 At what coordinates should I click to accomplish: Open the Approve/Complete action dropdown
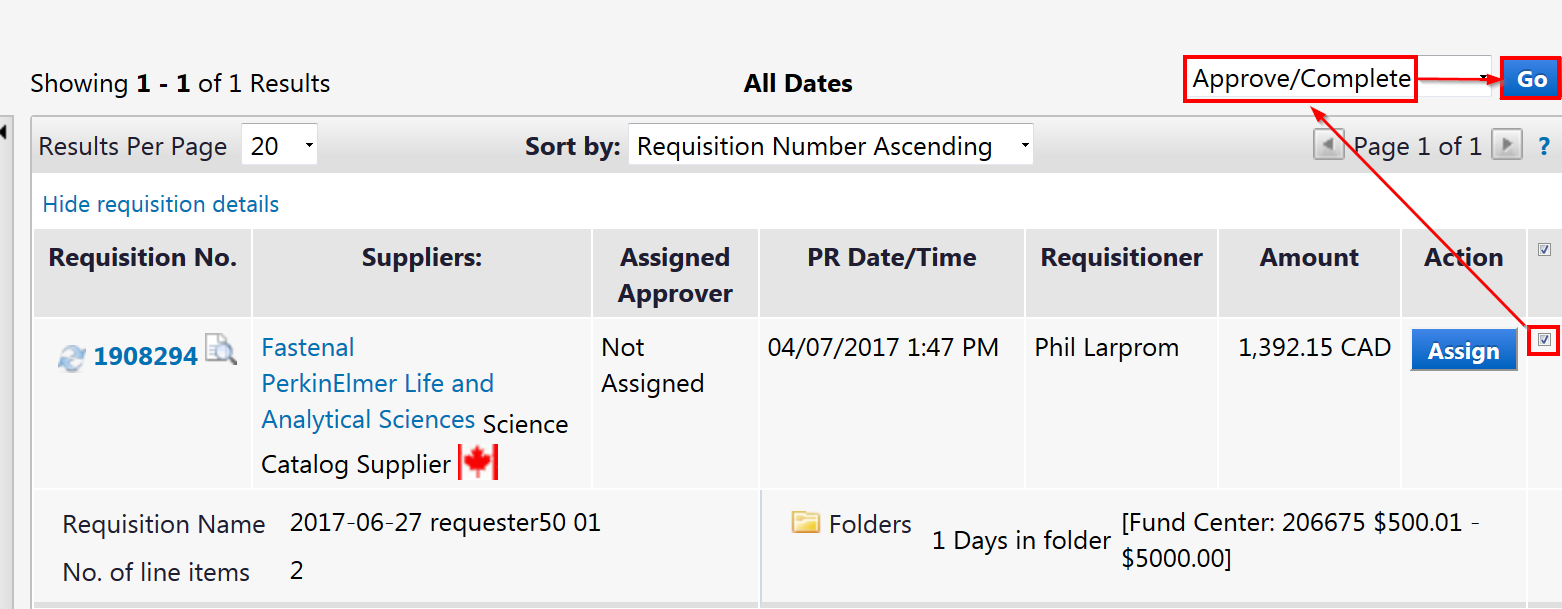(1338, 79)
